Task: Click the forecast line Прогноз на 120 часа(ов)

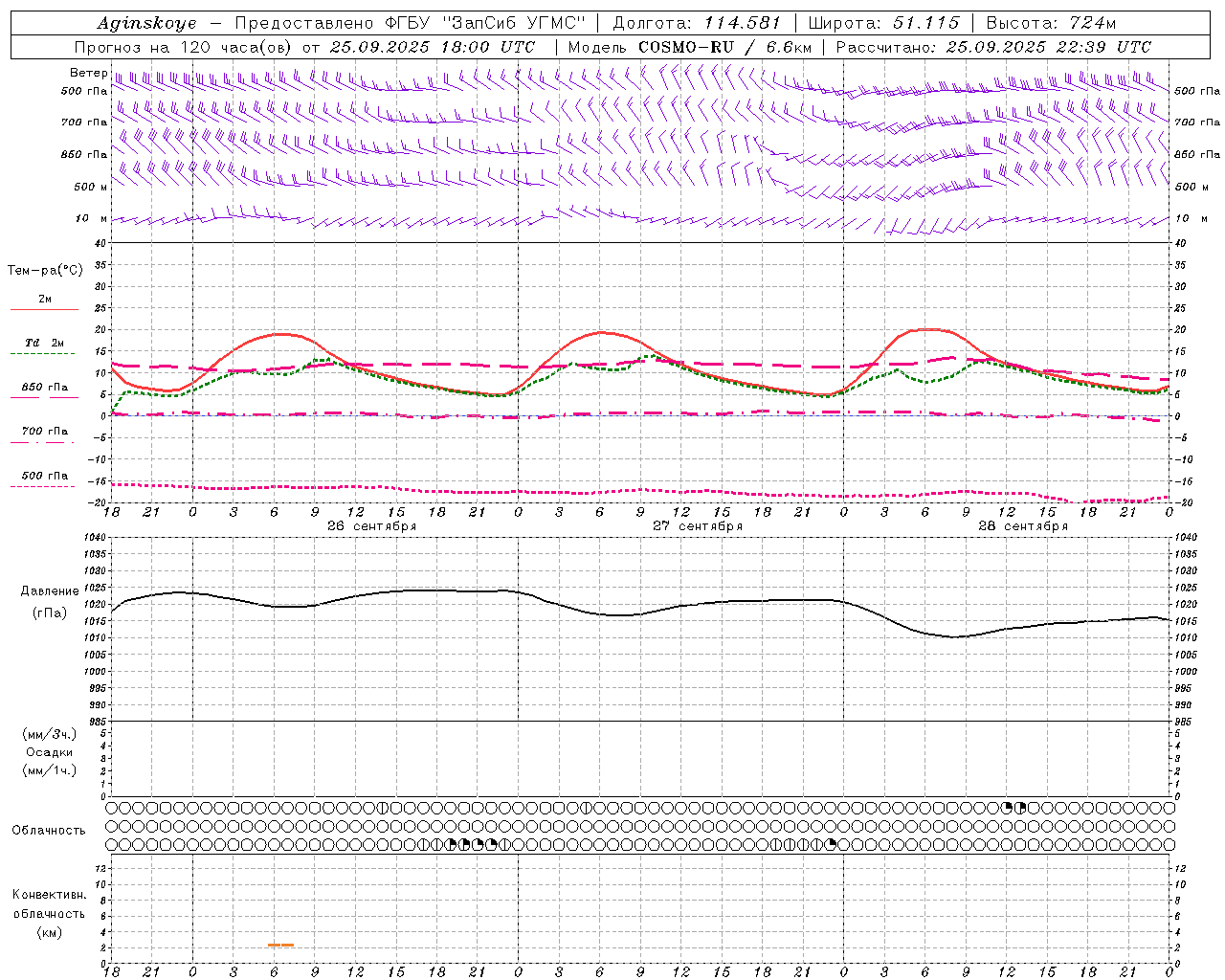Action: click(184, 47)
